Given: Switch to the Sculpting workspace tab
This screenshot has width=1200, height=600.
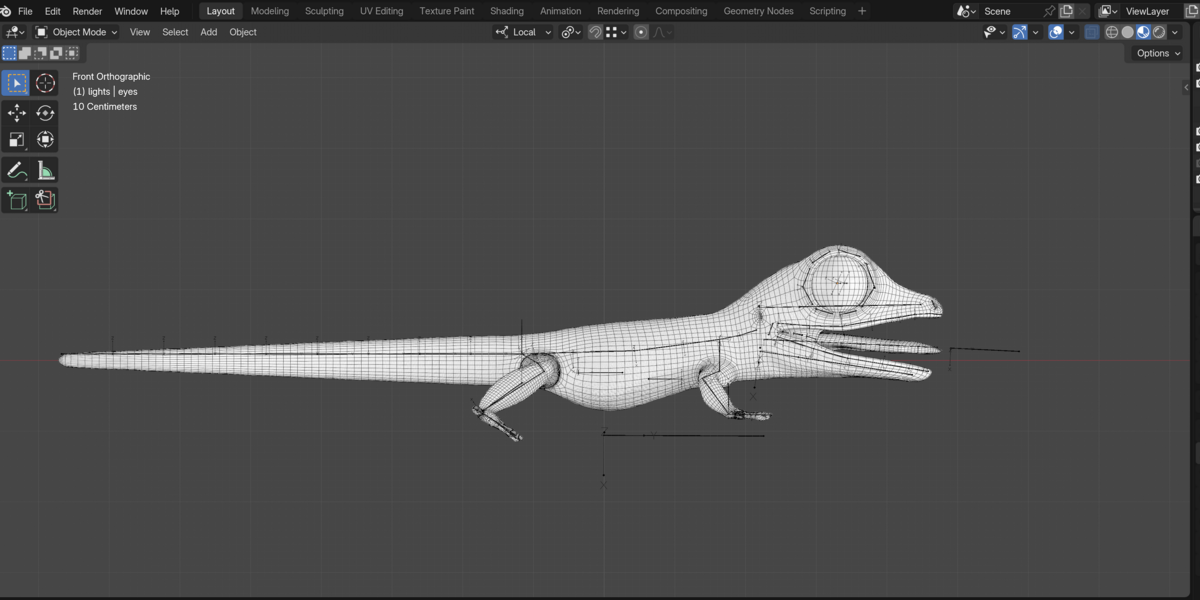Looking at the screenshot, I should (324, 11).
